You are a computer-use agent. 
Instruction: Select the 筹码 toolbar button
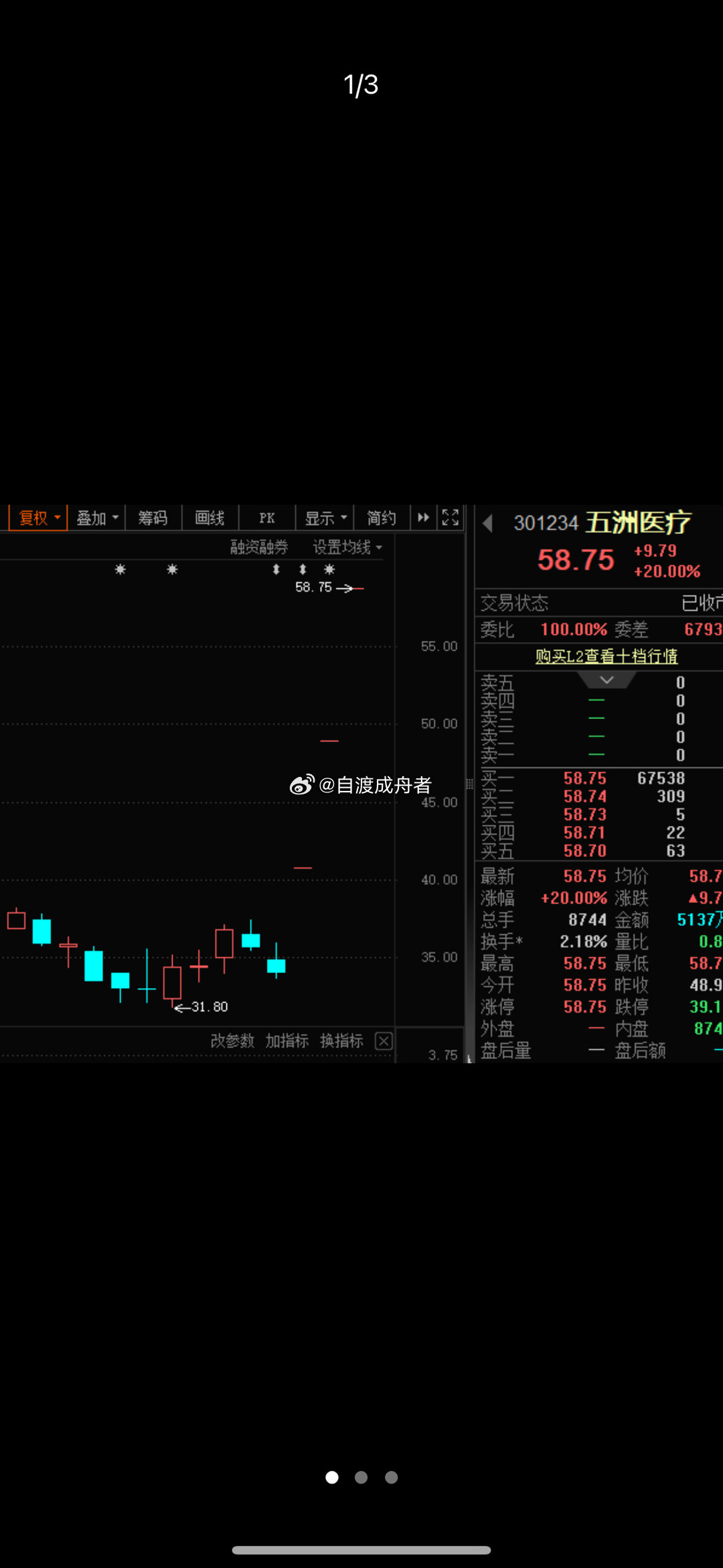tap(153, 518)
